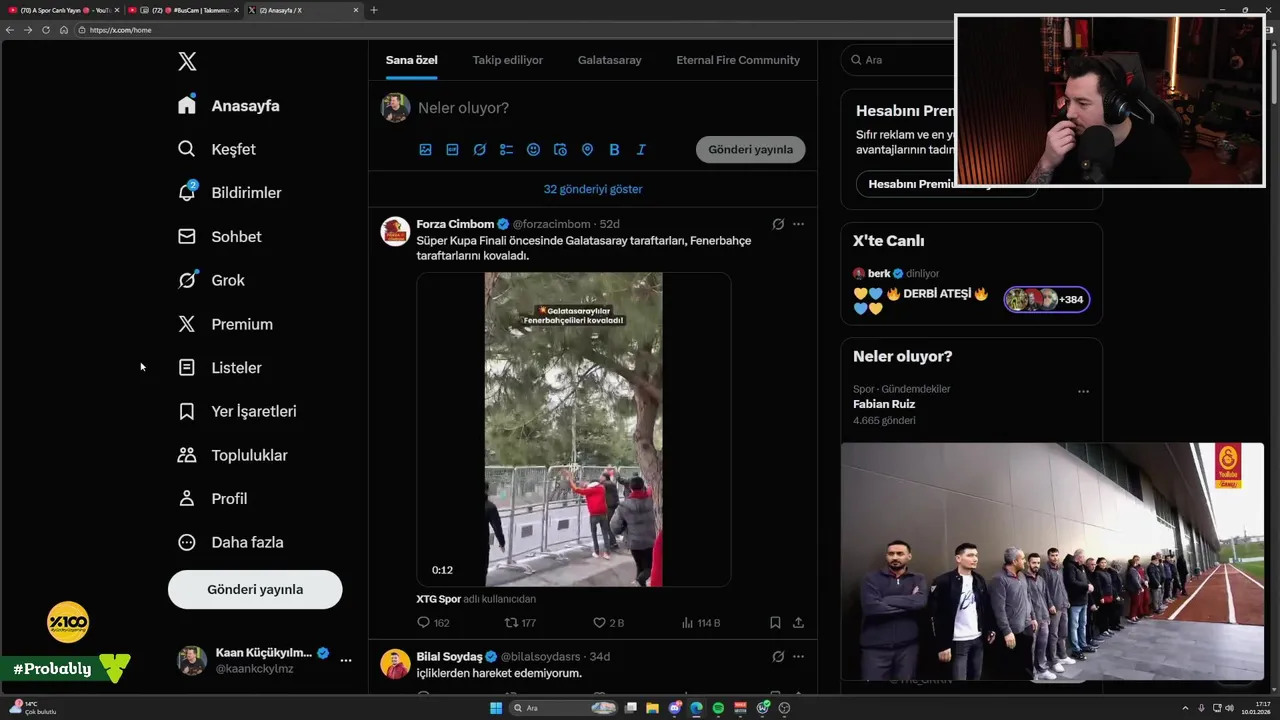Add a poll in composer

tap(506, 149)
